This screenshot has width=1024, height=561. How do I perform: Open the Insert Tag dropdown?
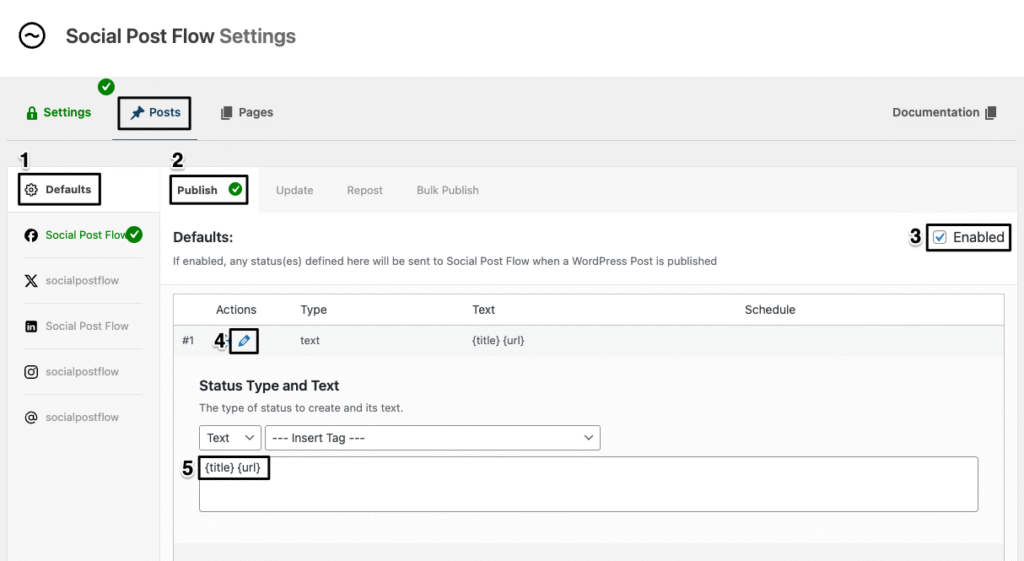click(432, 438)
